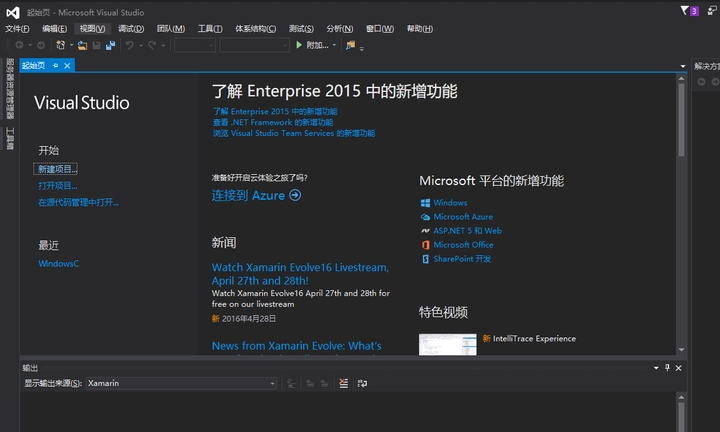
Task: Open the 帮助(H) menu
Action: coord(420,28)
